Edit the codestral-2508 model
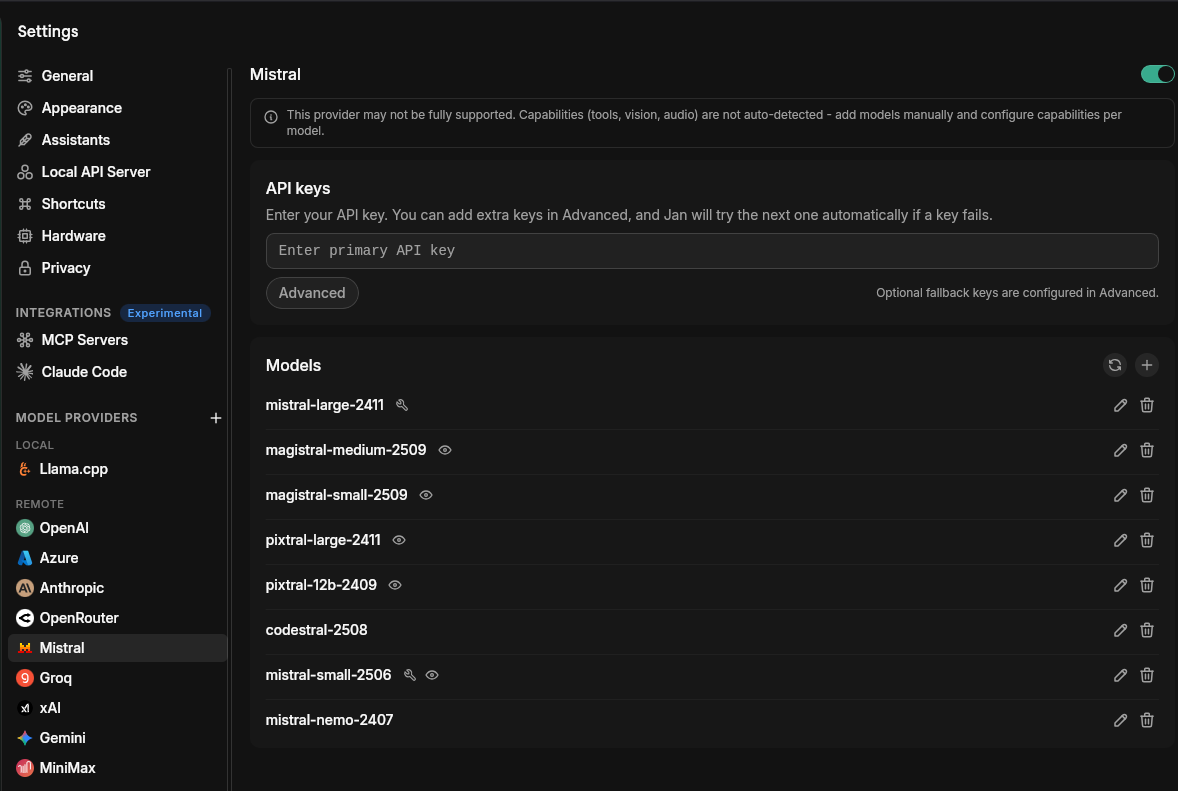The image size is (1178, 791). click(x=1120, y=631)
